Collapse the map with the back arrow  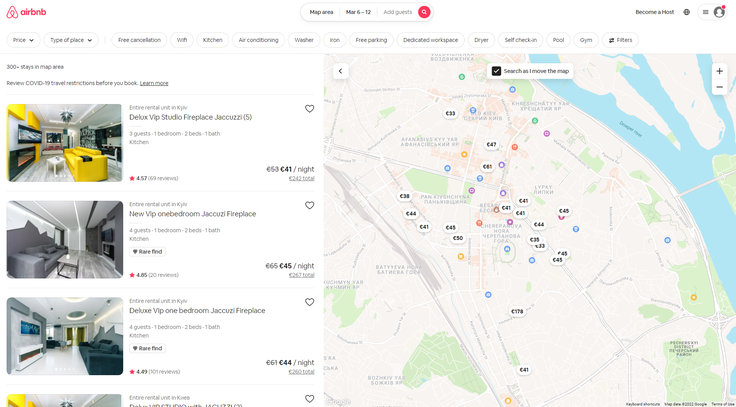pyautogui.click(x=341, y=71)
